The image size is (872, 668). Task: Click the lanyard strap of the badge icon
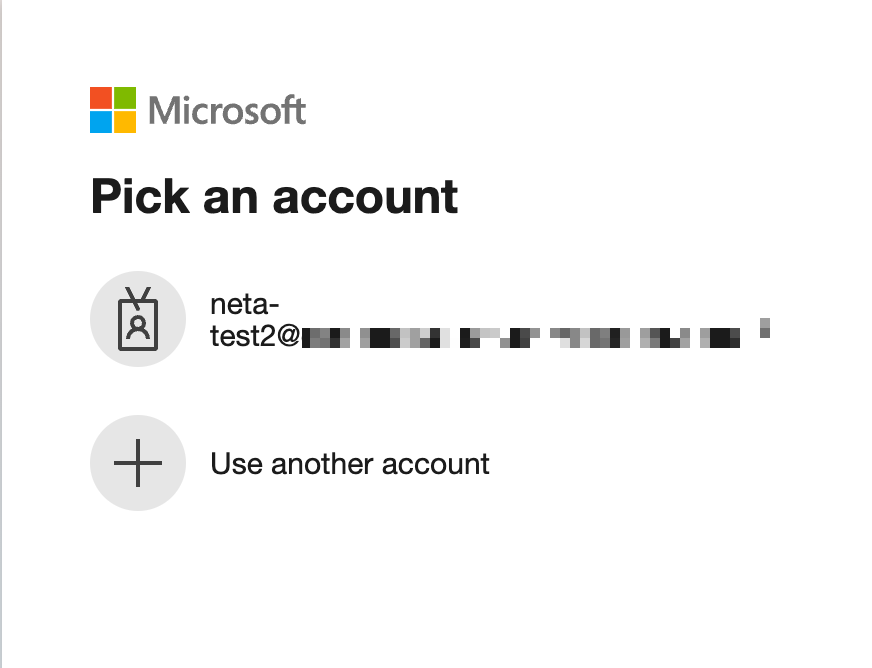click(138, 298)
